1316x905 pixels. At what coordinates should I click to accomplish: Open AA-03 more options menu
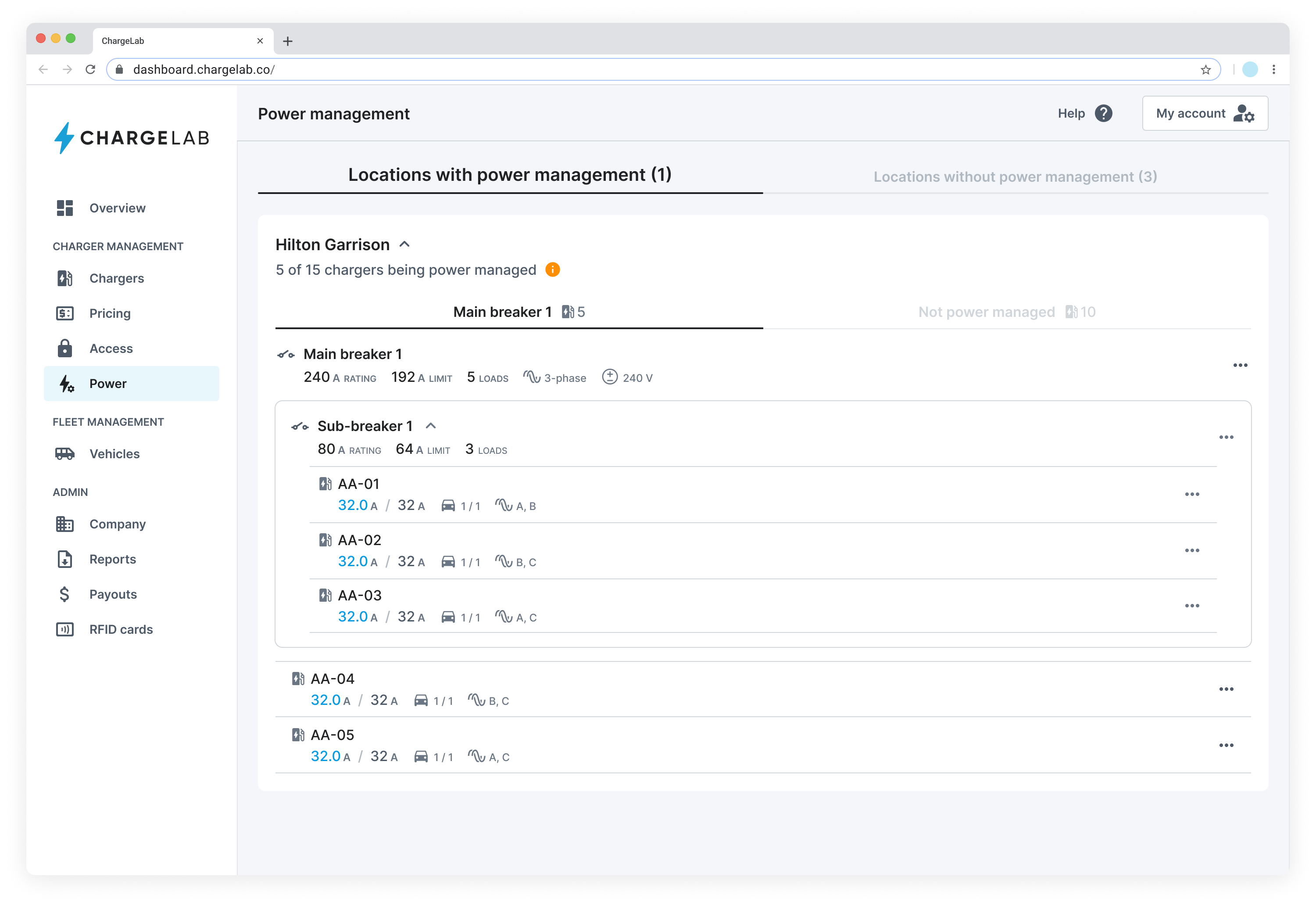point(1192,606)
